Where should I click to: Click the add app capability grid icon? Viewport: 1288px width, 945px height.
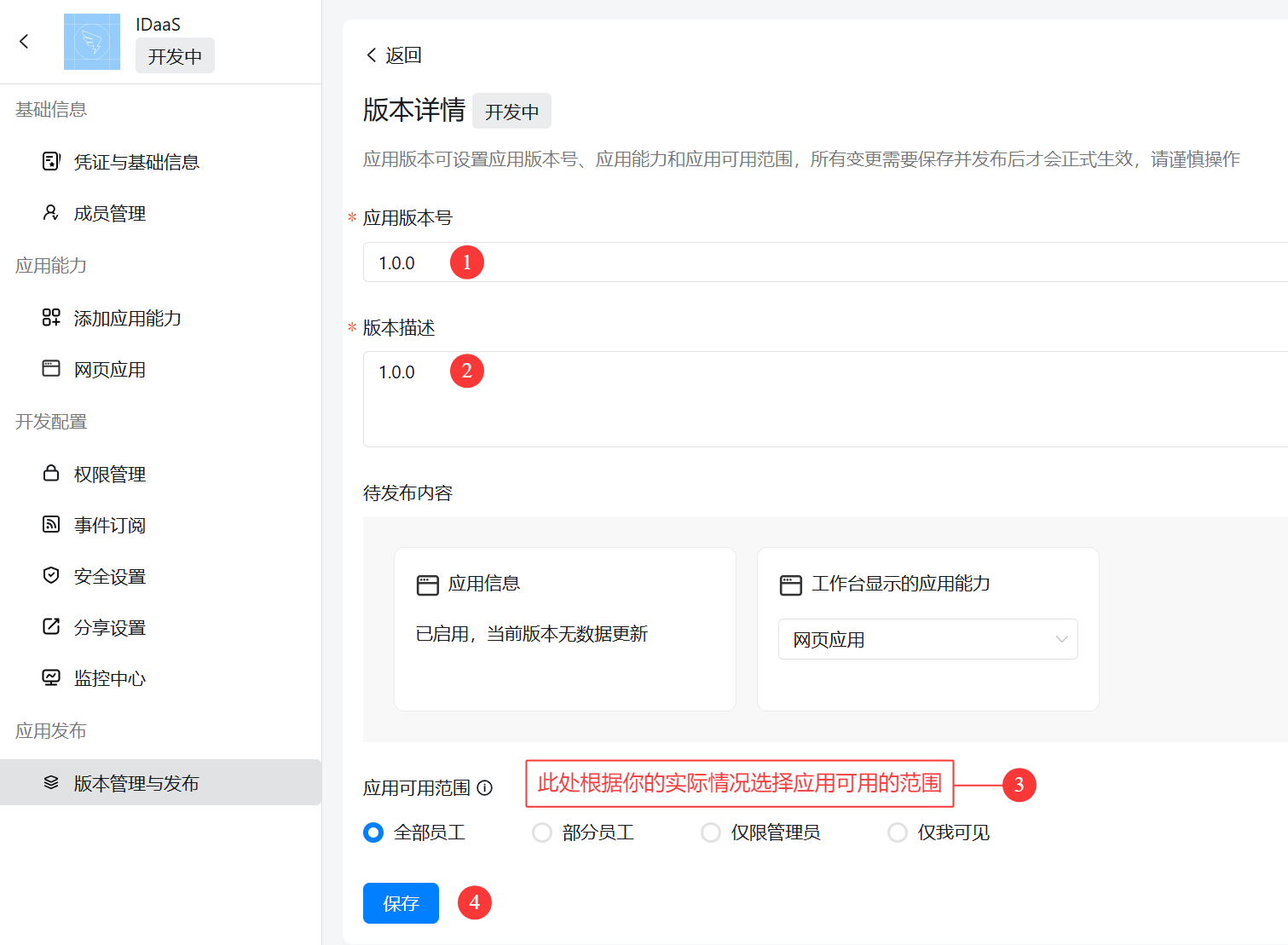click(51, 318)
